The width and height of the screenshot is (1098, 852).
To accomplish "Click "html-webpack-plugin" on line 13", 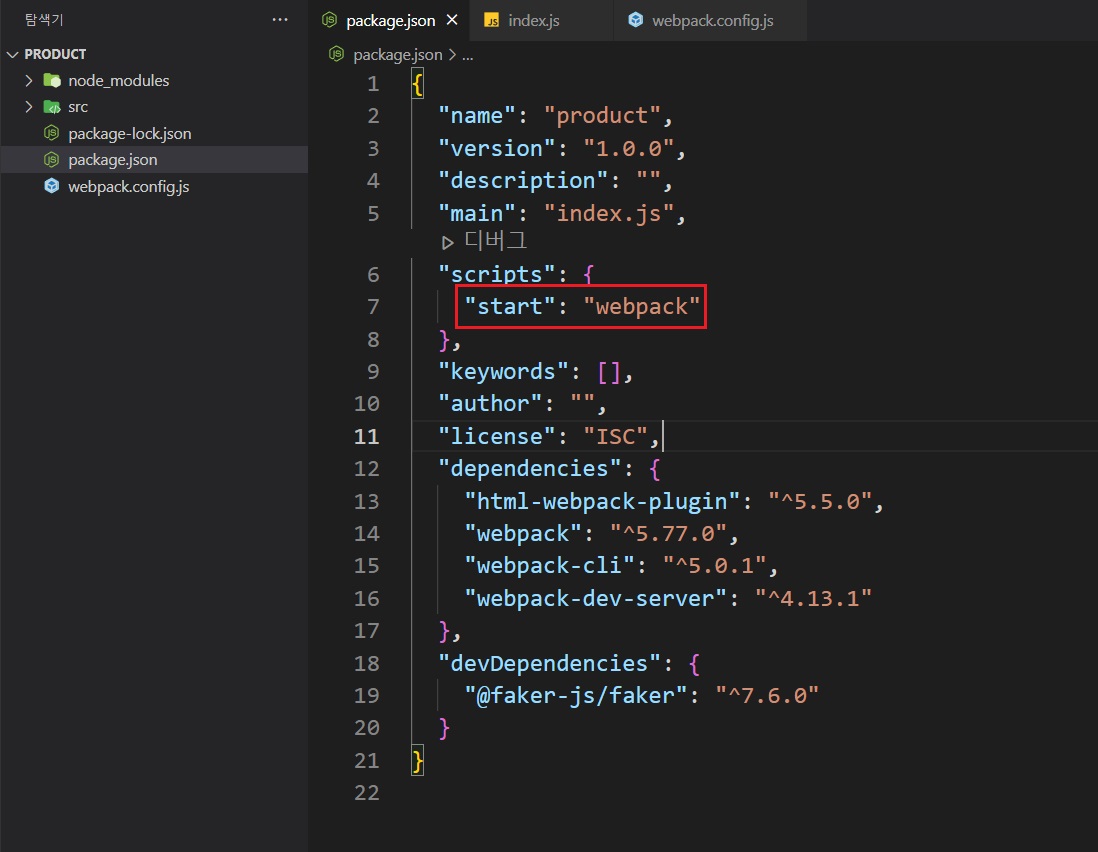I will [x=602, y=501].
